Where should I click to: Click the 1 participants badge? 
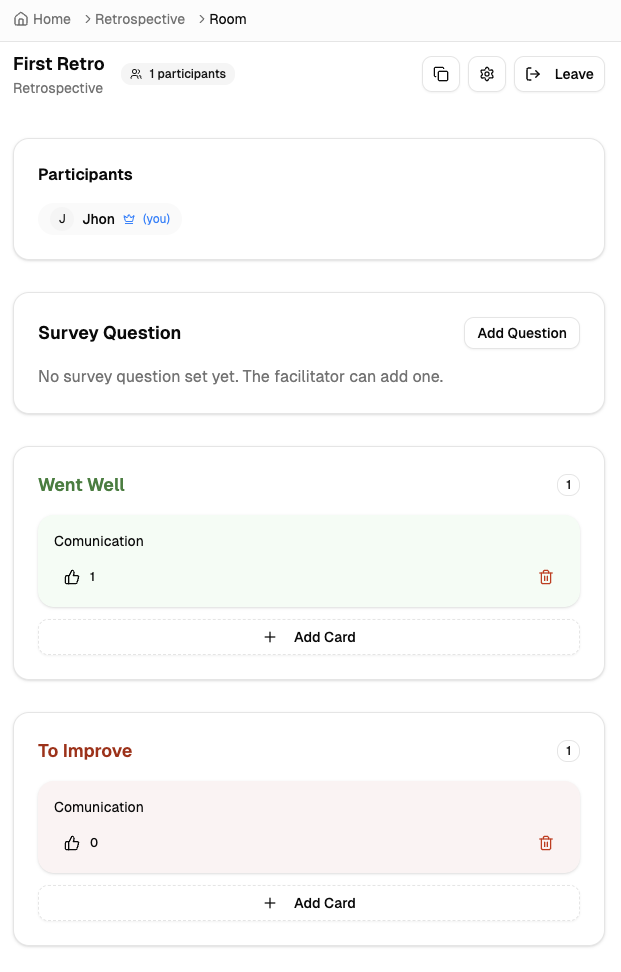(178, 74)
